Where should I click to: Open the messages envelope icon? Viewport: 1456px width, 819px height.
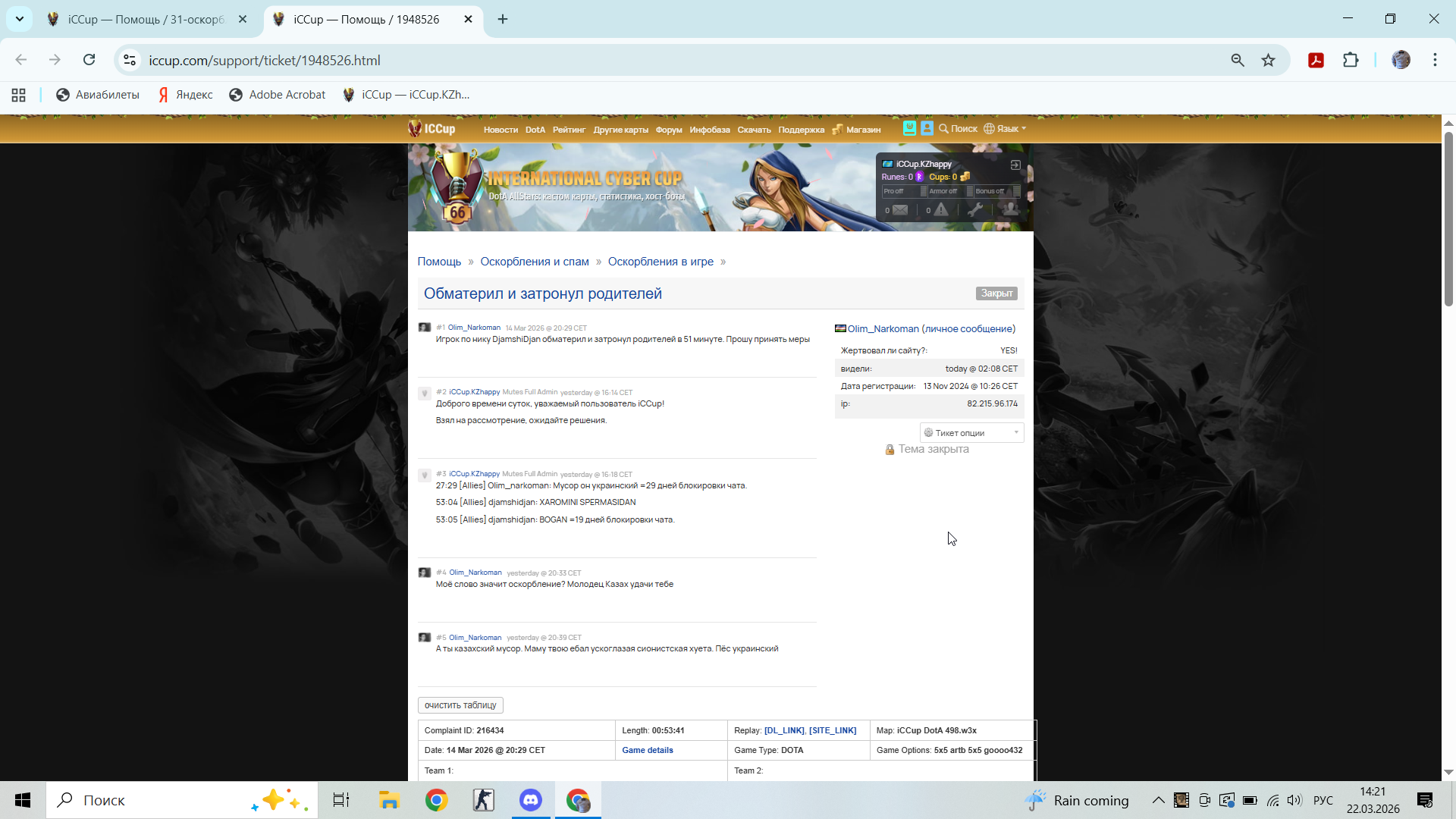pos(900,210)
